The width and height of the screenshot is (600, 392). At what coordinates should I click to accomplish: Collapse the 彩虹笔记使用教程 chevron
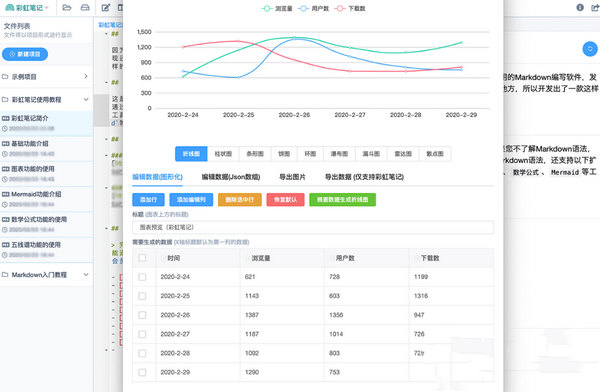coord(86,100)
